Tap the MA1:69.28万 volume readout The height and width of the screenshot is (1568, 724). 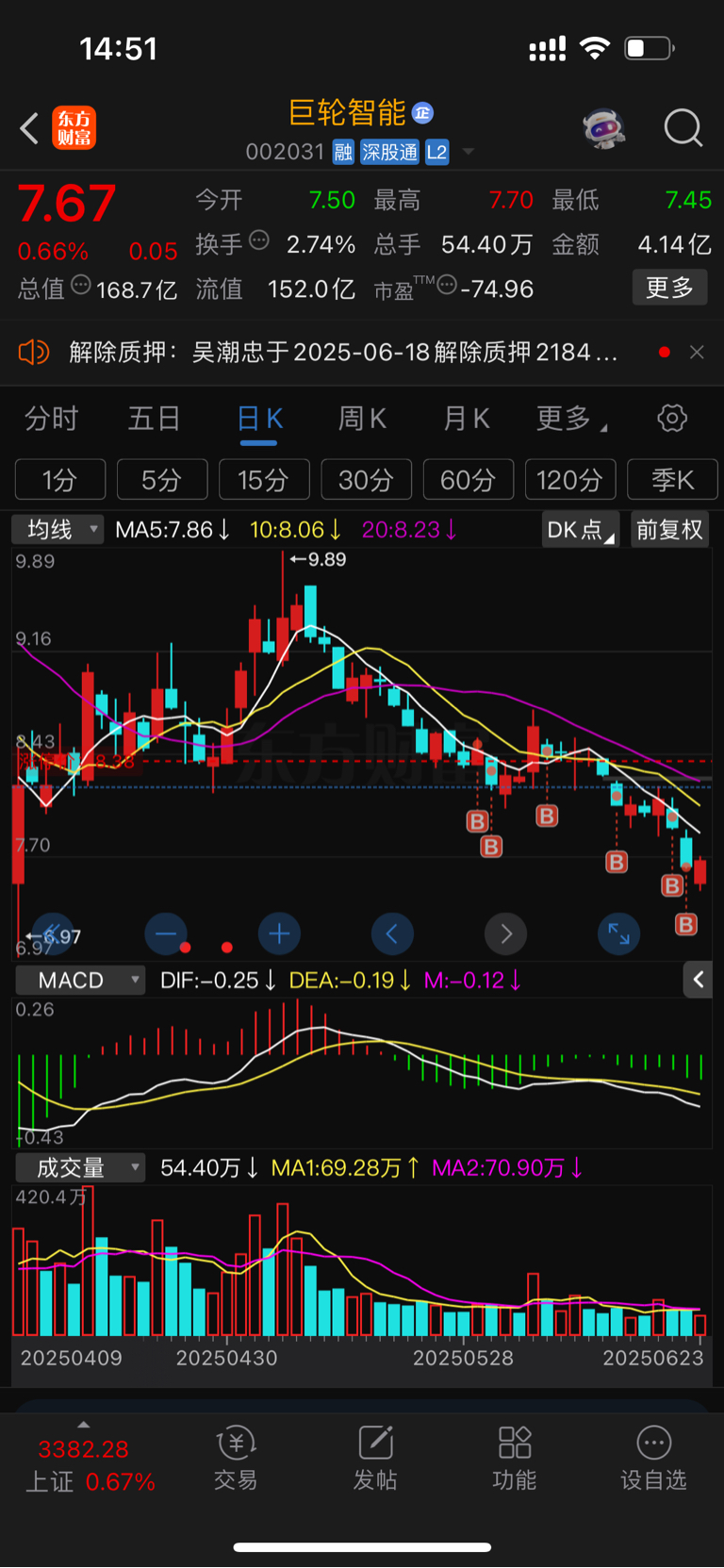[x=345, y=1168]
